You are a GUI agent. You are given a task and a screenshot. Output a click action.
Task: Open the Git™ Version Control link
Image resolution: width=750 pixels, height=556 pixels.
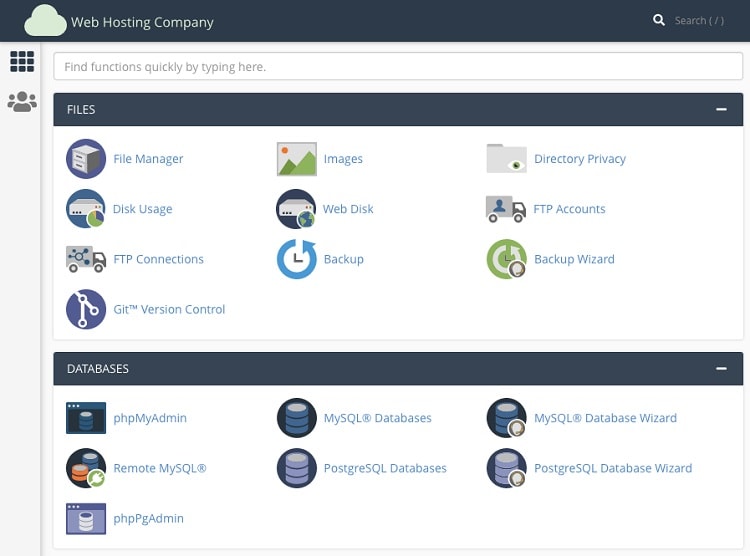pyautogui.click(x=169, y=310)
